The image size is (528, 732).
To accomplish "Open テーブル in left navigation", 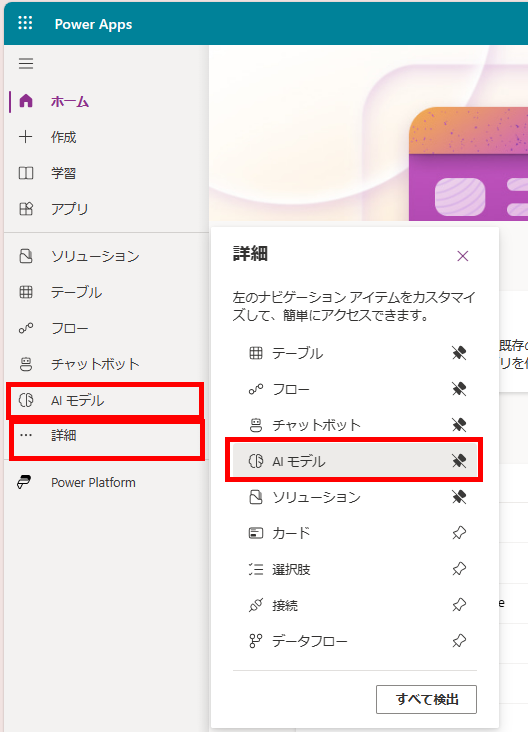I will [x=106, y=292].
